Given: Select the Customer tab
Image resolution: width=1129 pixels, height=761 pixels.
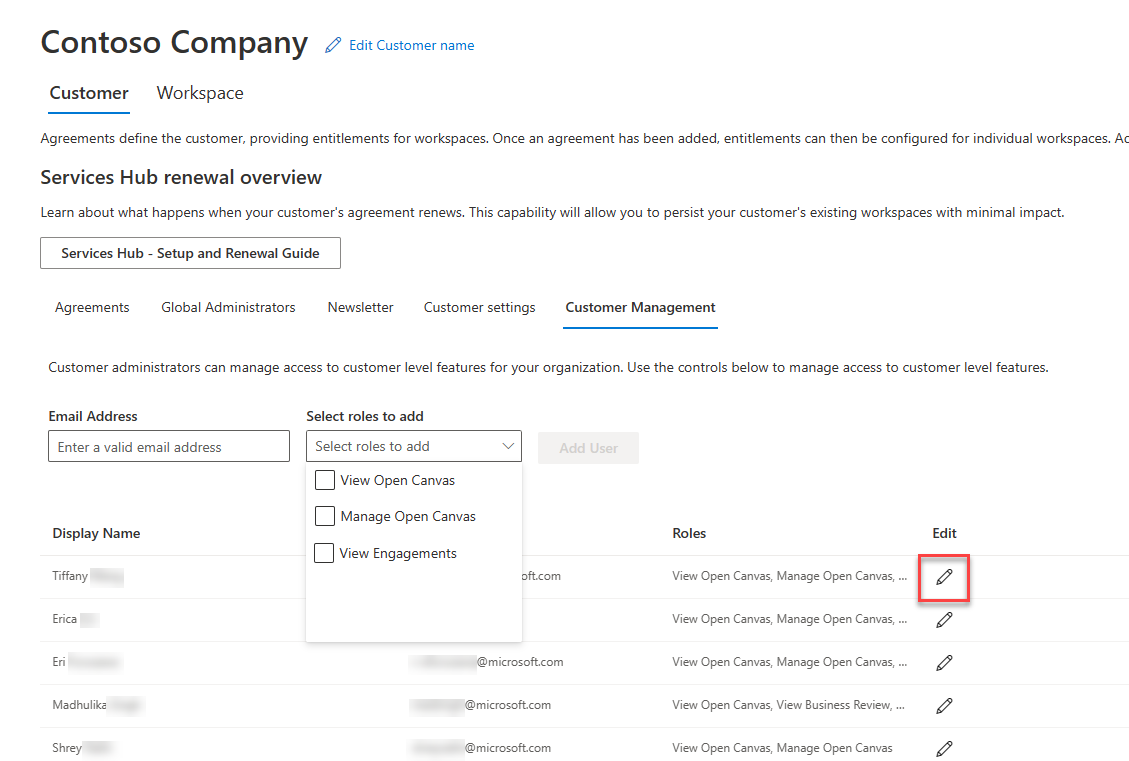Looking at the screenshot, I should [x=89, y=93].
